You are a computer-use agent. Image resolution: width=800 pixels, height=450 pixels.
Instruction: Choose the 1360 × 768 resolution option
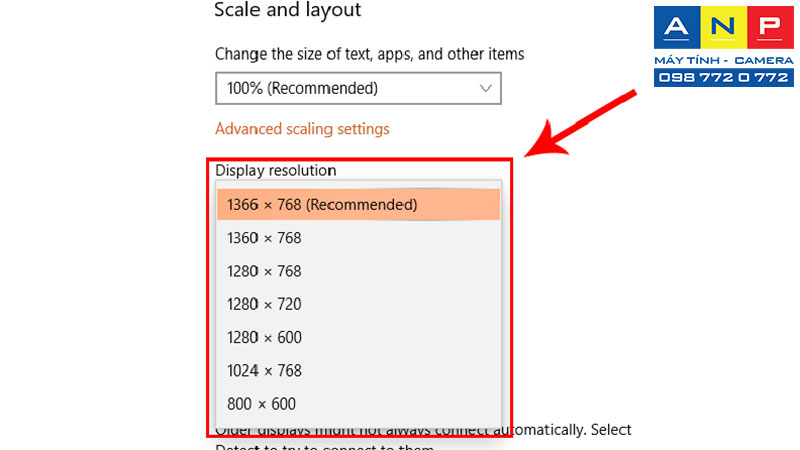[x=358, y=238]
